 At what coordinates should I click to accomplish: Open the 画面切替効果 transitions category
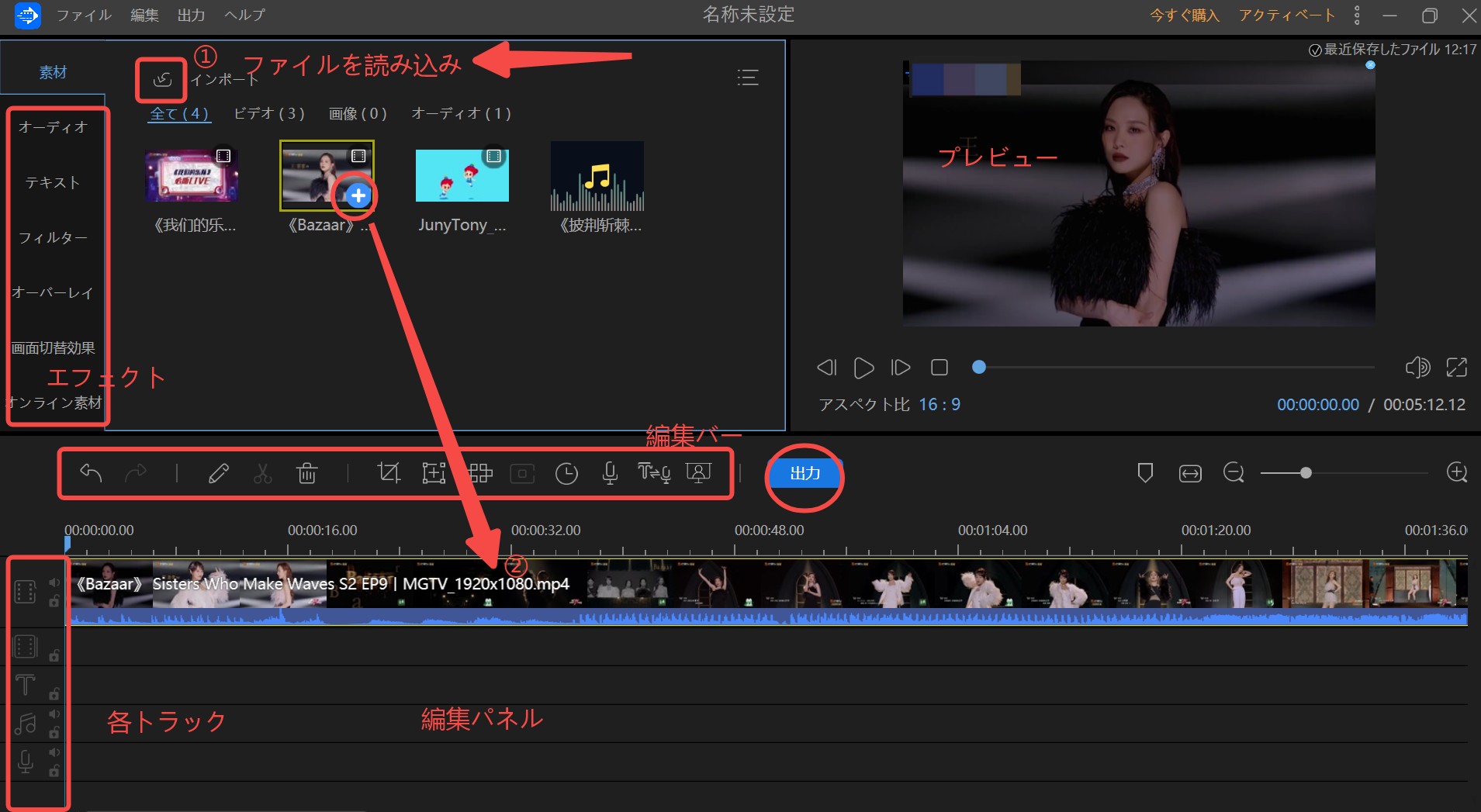[x=54, y=348]
